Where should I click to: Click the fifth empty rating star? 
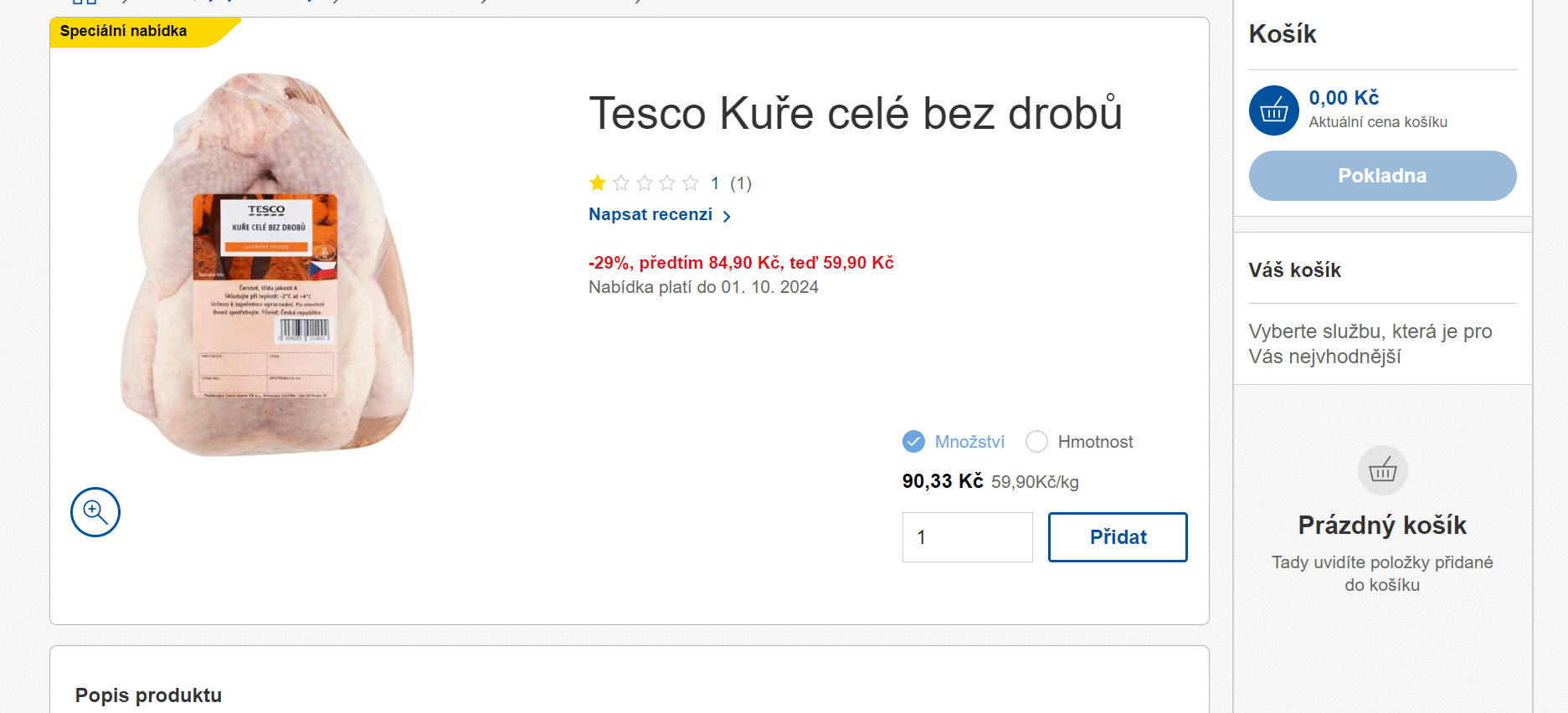point(691,182)
